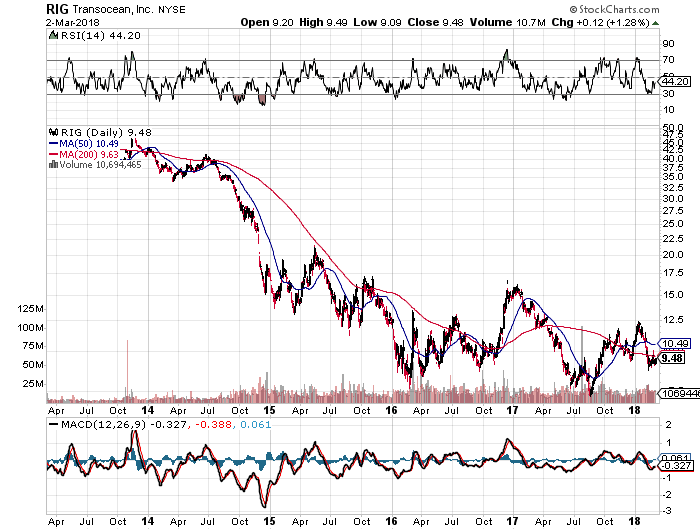
Task: Click the red -0.388 MACD signal value
Action: coord(212,424)
